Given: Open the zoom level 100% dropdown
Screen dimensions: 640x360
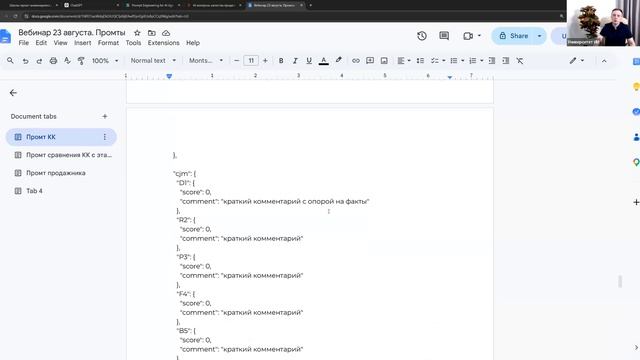Looking at the screenshot, I should tap(105, 60).
